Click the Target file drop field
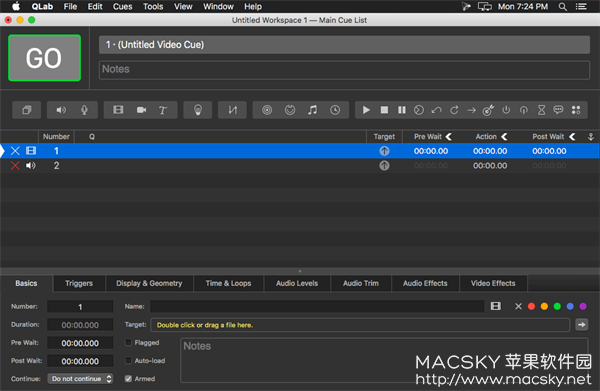This screenshot has height=391, width=600. pos(360,325)
